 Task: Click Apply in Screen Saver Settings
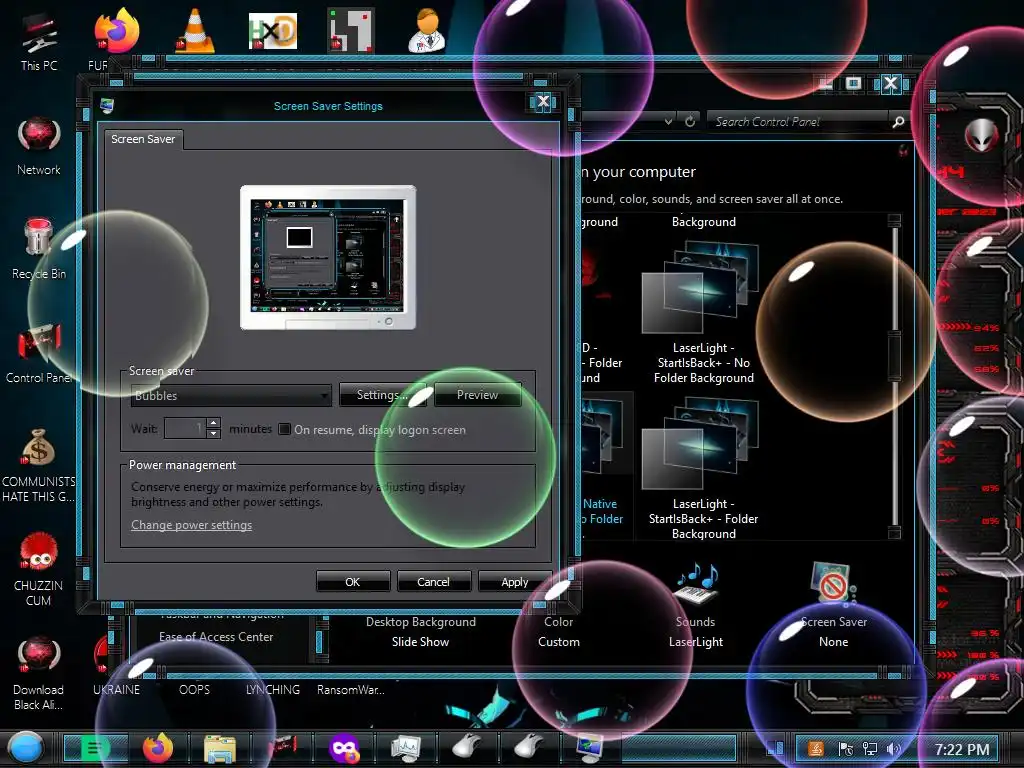point(515,581)
